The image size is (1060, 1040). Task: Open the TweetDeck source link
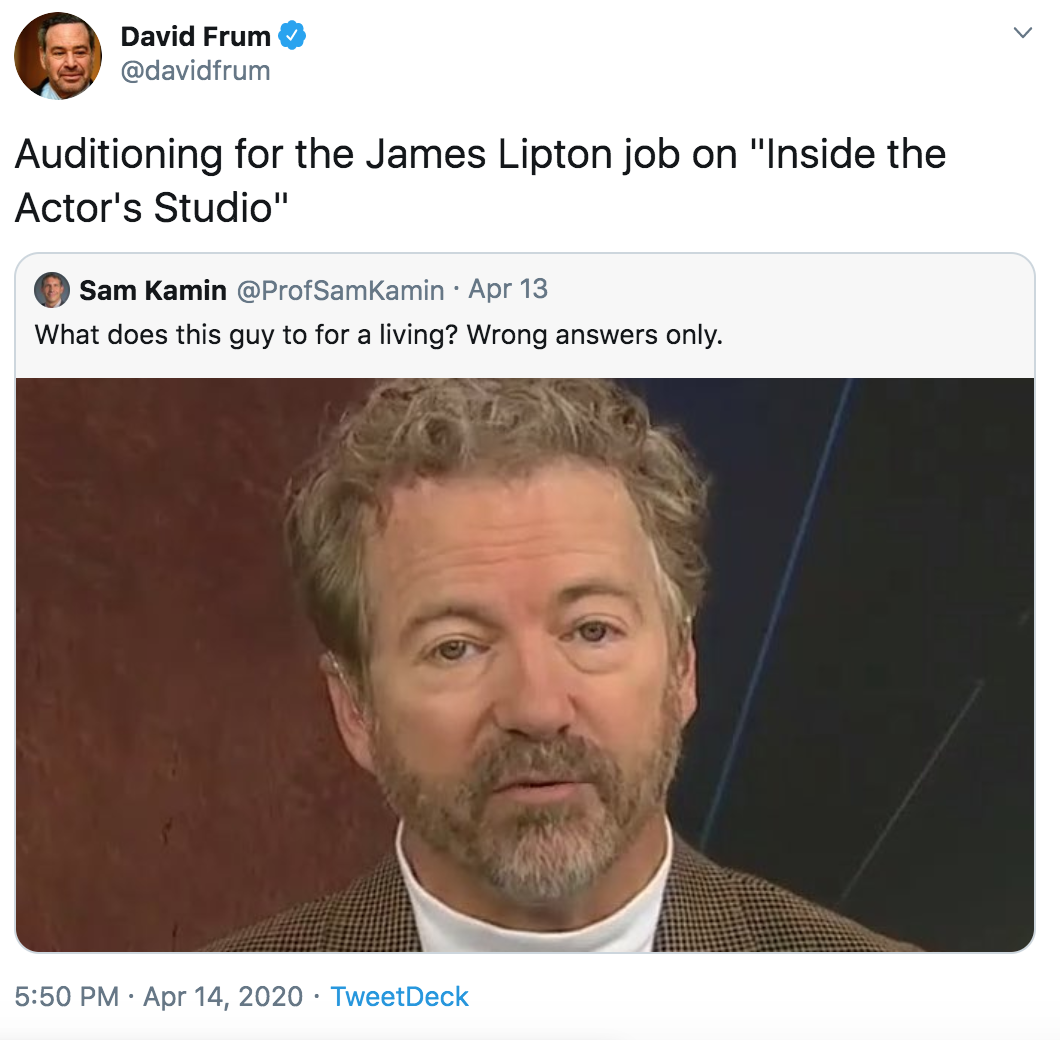point(399,997)
